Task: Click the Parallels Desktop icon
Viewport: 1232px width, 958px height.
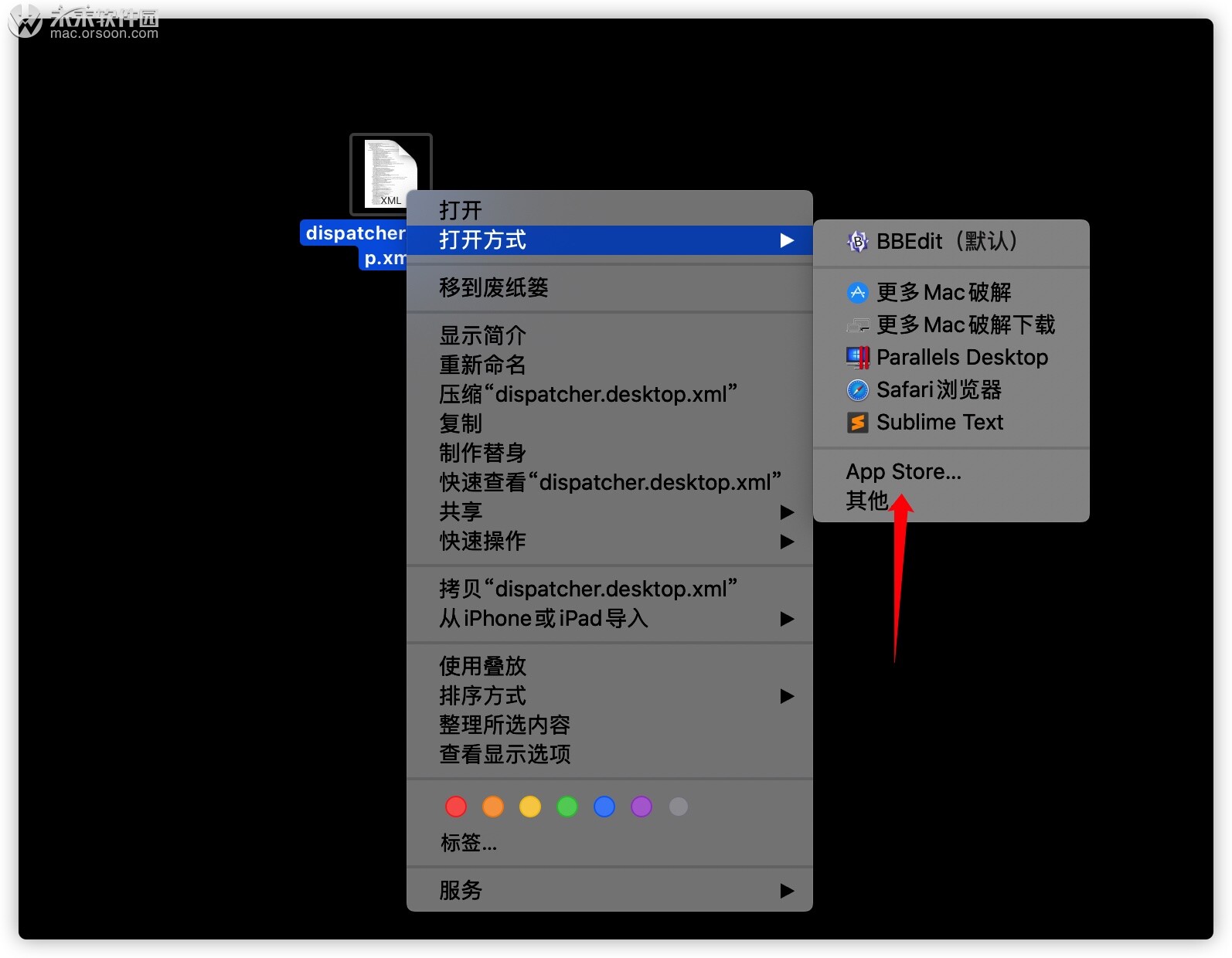Action: coord(857,358)
